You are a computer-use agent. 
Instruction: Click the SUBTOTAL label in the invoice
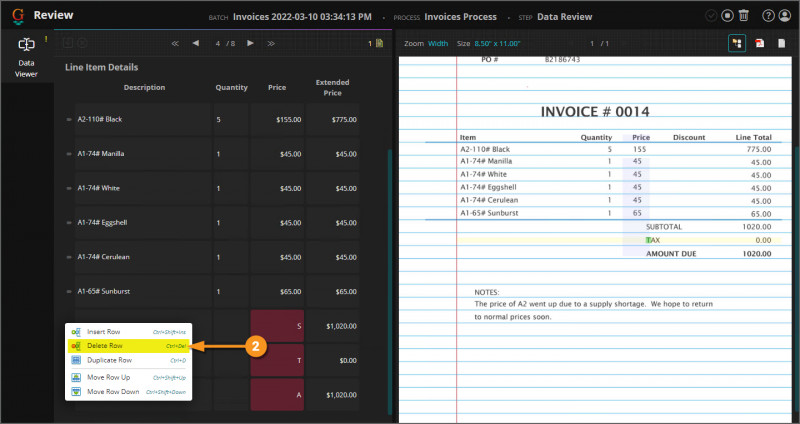pos(664,227)
